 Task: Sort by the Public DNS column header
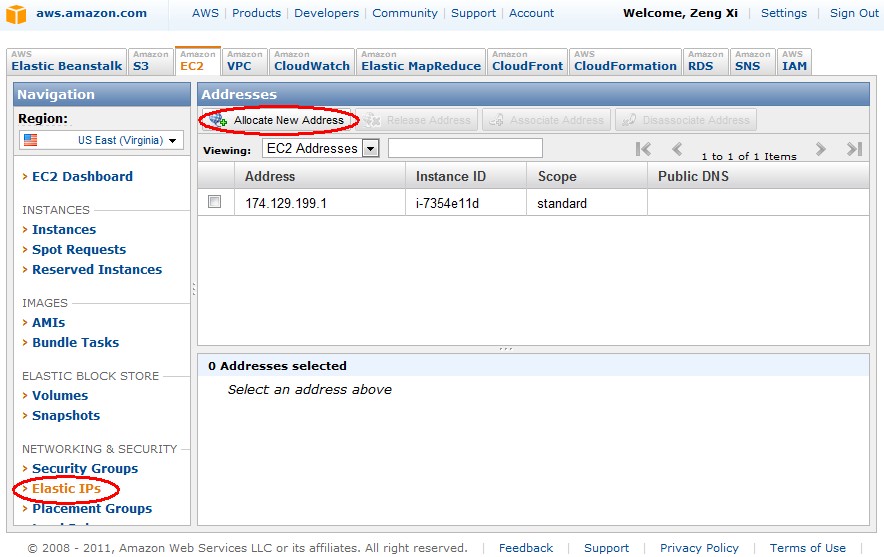[x=758, y=176]
